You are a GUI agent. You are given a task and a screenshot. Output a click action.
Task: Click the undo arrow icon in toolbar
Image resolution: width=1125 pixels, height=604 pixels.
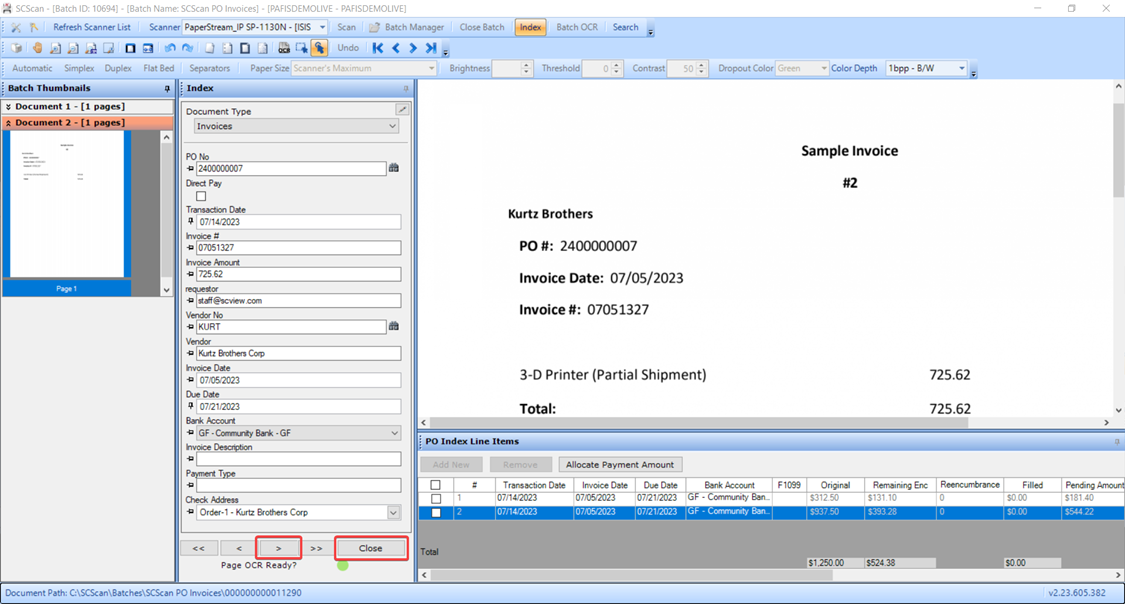[170, 48]
